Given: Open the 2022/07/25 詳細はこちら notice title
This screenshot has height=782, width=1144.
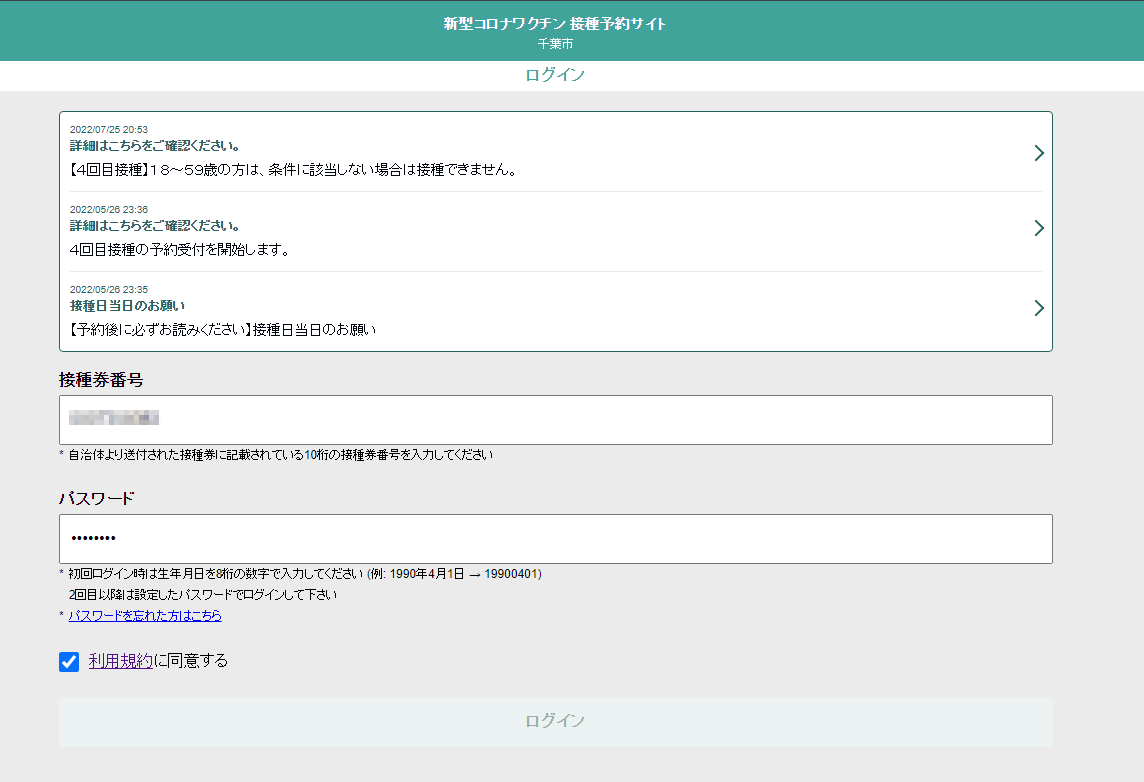Looking at the screenshot, I should (154, 146).
